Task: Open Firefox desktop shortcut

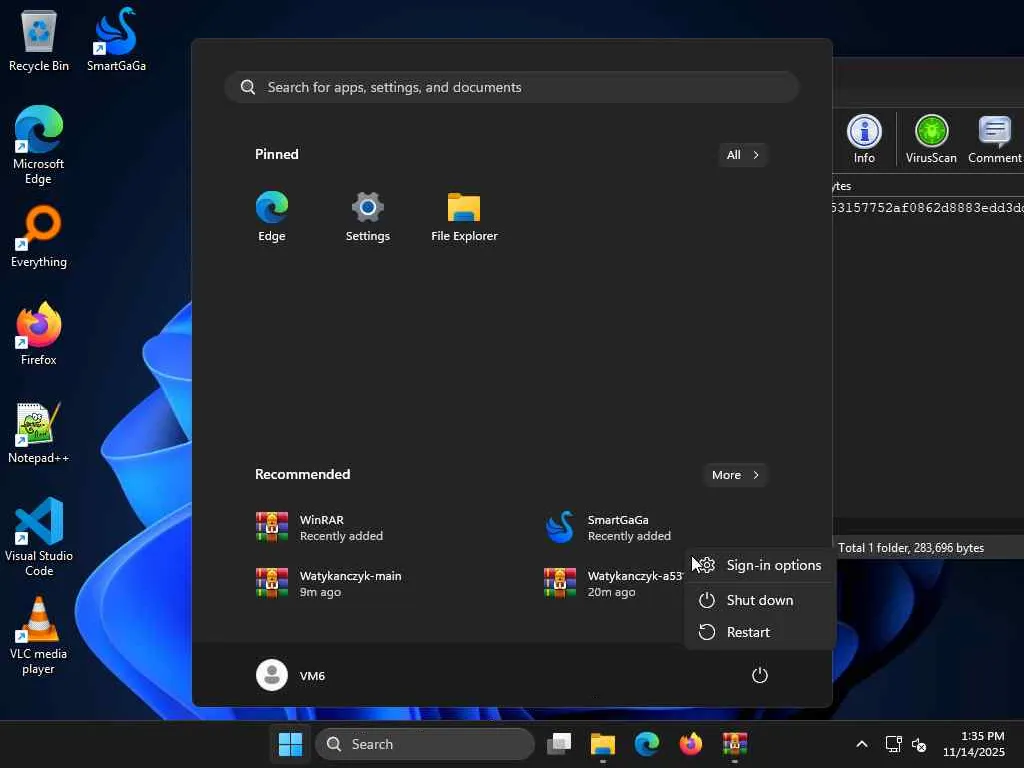Action: 39,333
